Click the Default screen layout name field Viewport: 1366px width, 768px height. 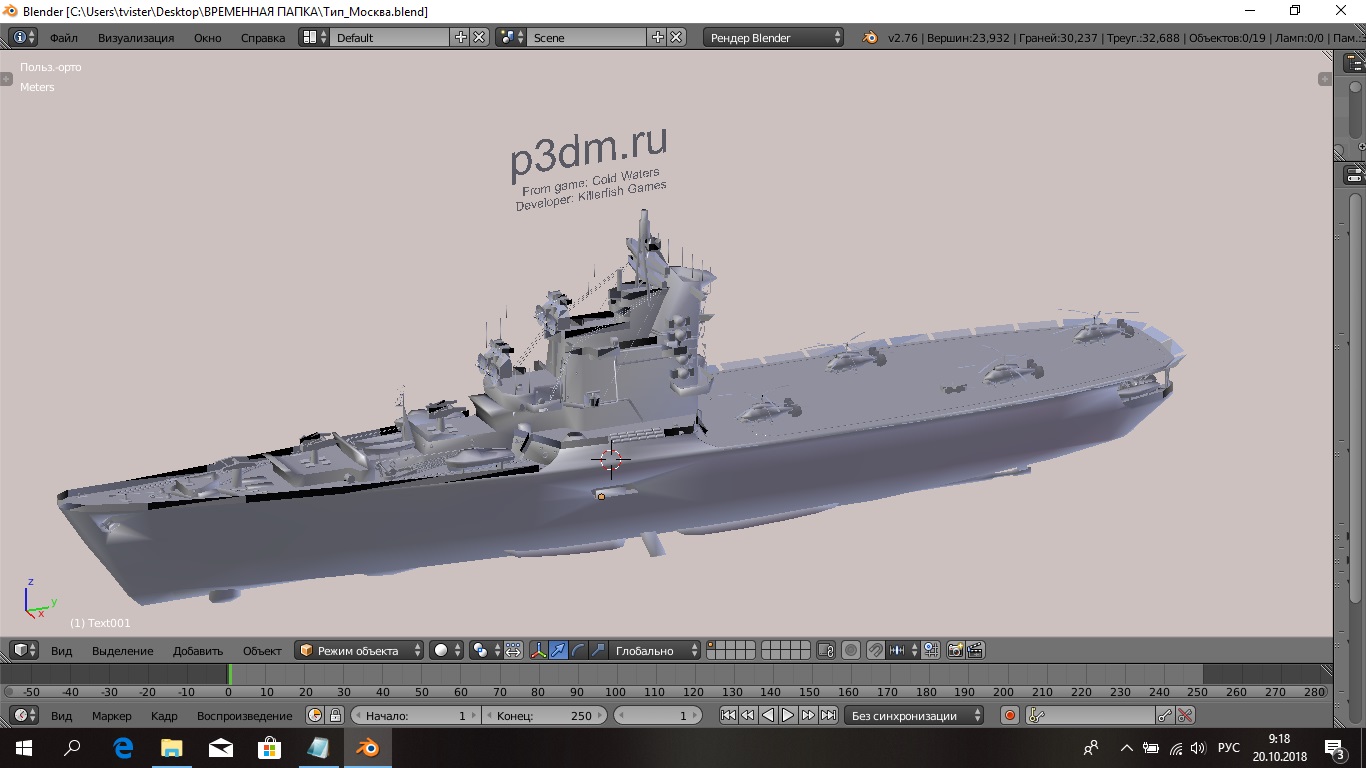(390, 37)
